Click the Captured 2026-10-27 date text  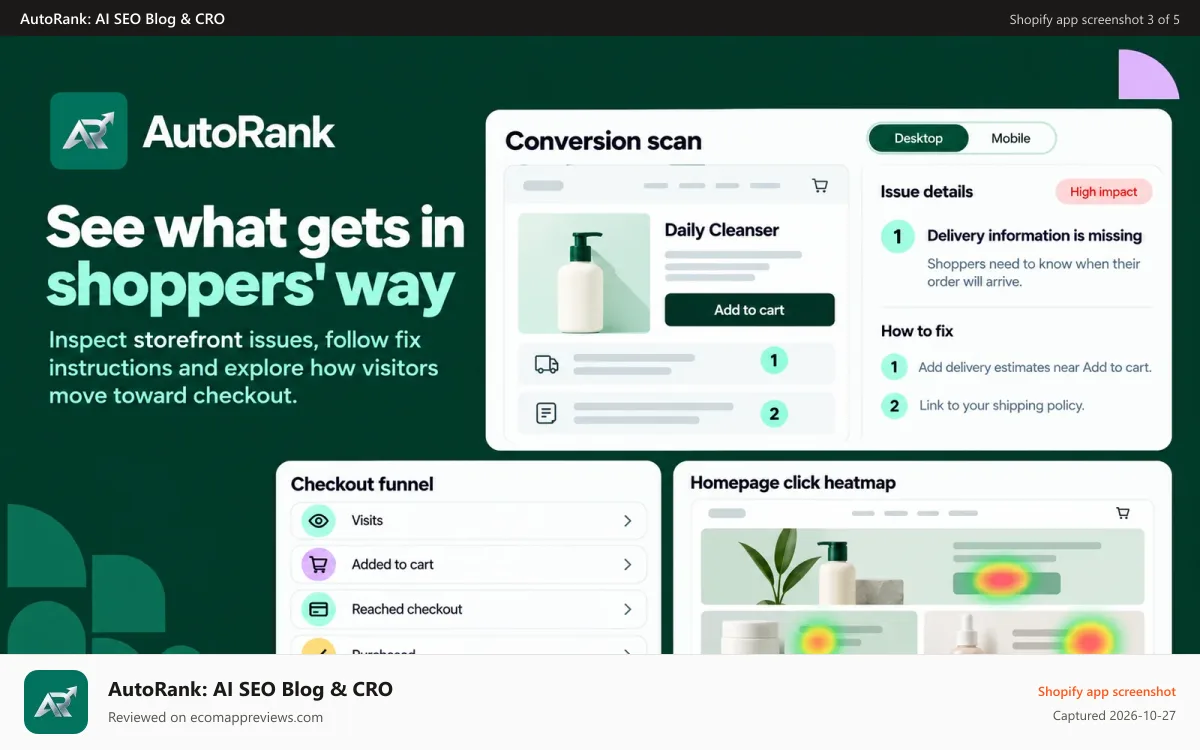[x=1114, y=716]
